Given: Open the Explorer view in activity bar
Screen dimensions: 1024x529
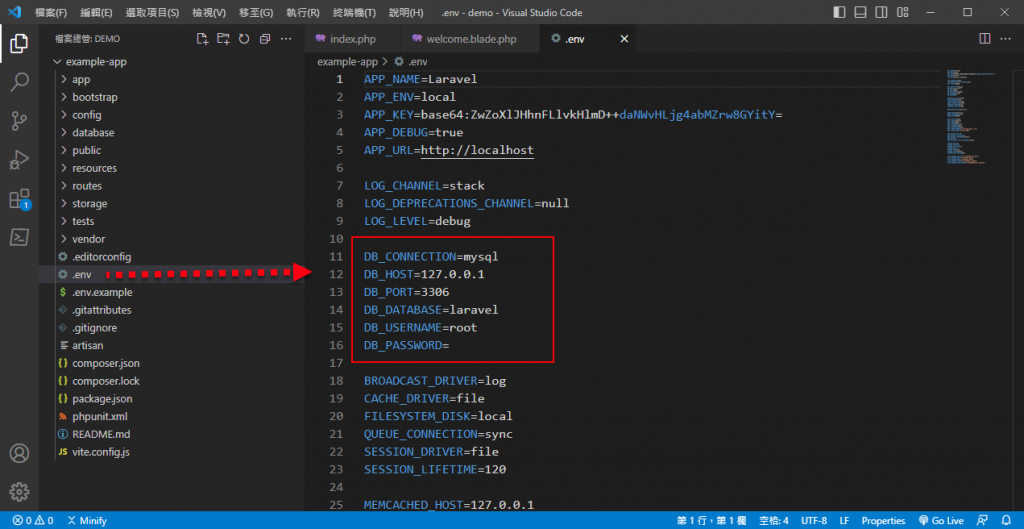Looking at the screenshot, I should 19,44.
